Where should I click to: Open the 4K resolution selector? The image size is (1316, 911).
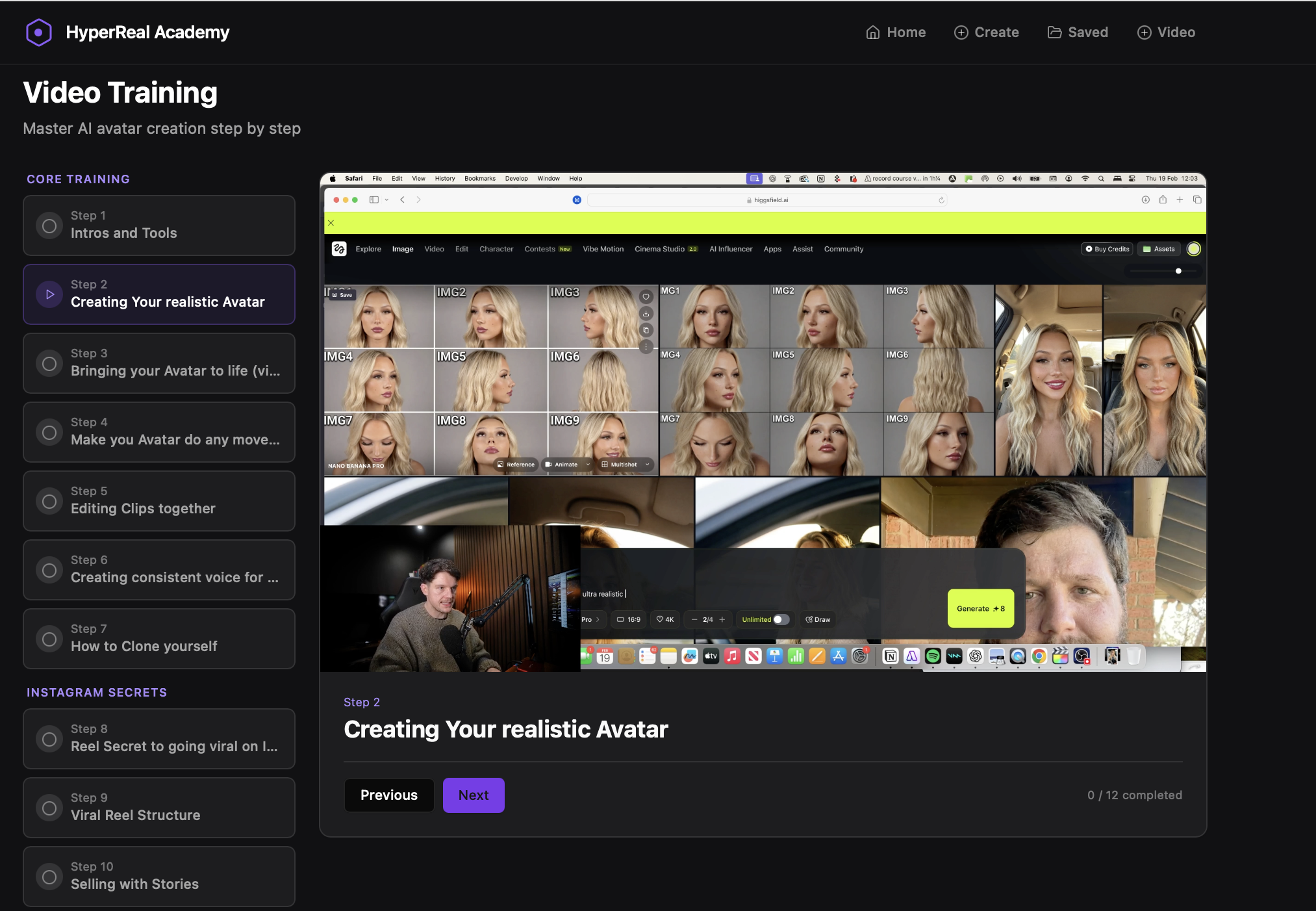pos(665,619)
